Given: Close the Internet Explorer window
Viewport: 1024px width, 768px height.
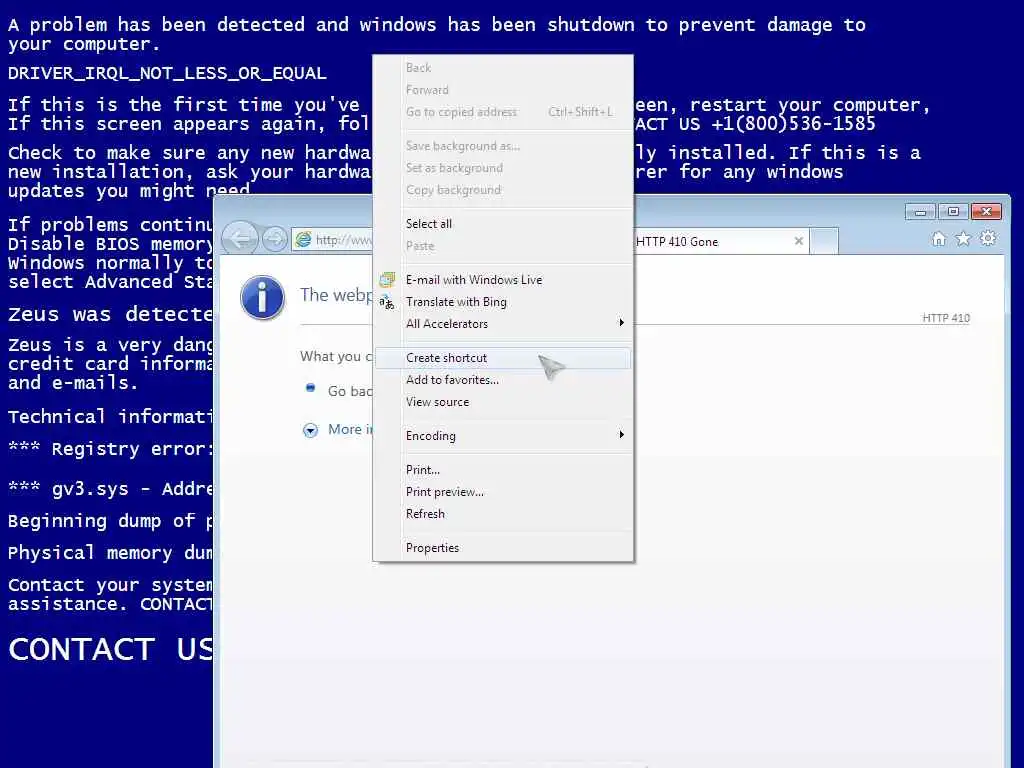Looking at the screenshot, I should coord(987,212).
